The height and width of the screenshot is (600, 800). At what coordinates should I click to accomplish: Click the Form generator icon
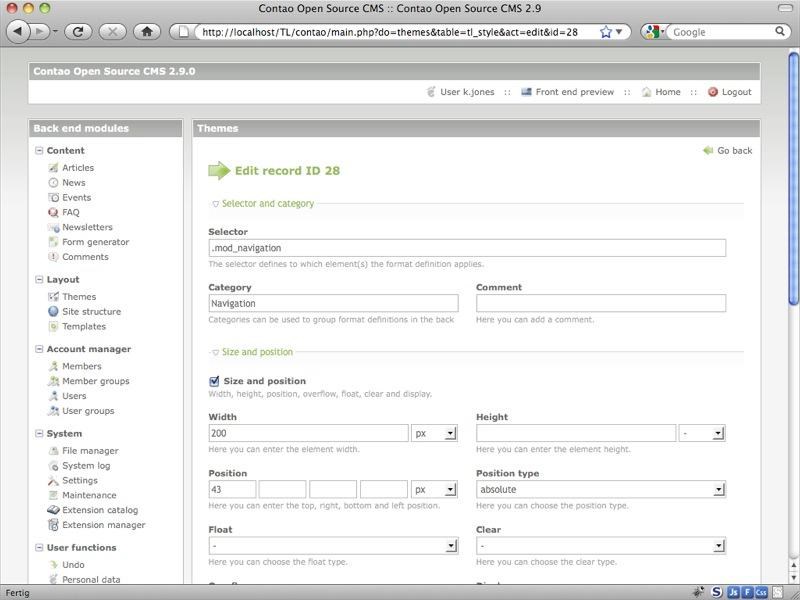click(53, 242)
